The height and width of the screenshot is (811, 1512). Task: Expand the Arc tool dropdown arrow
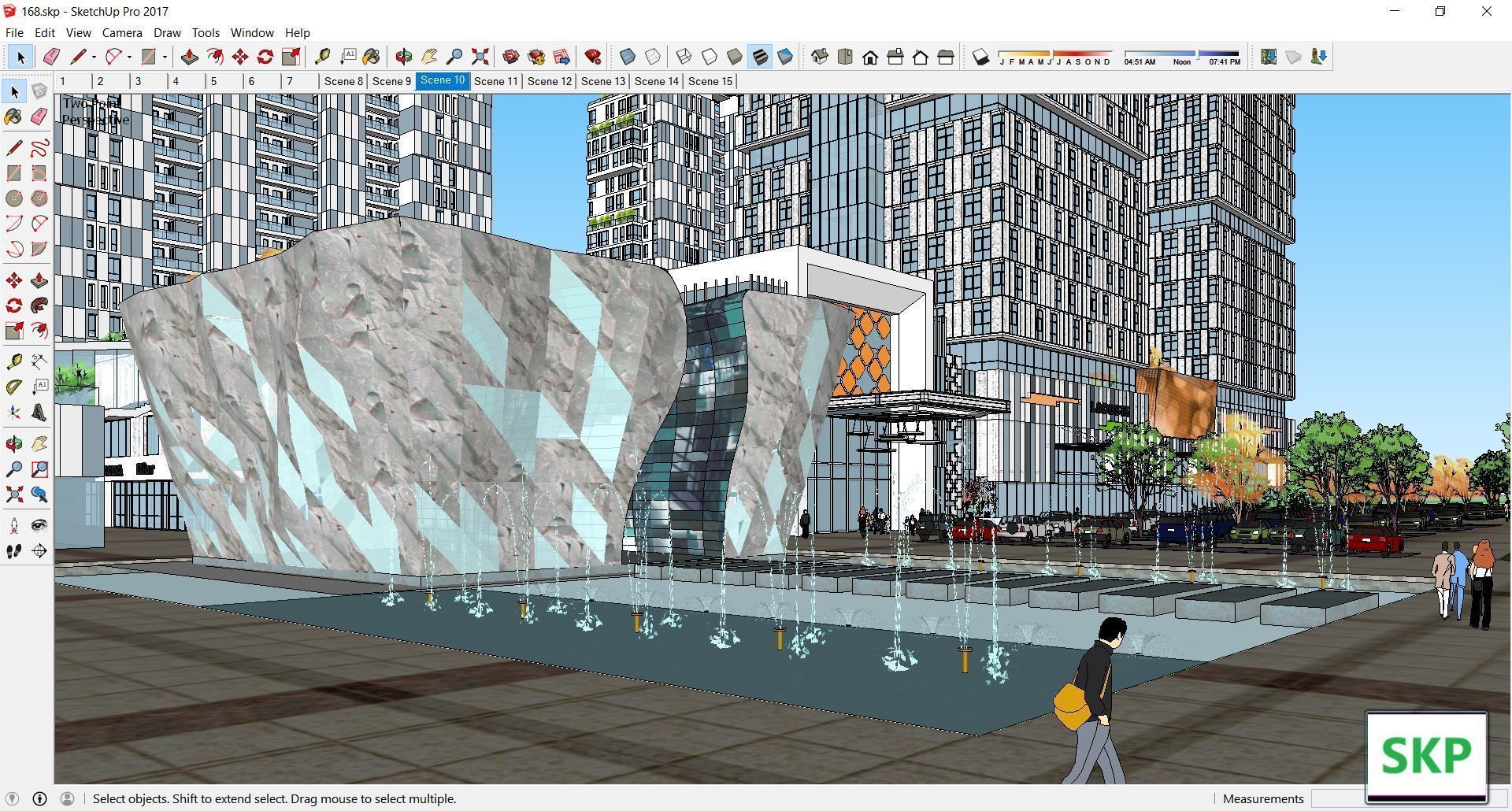[129, 57]
